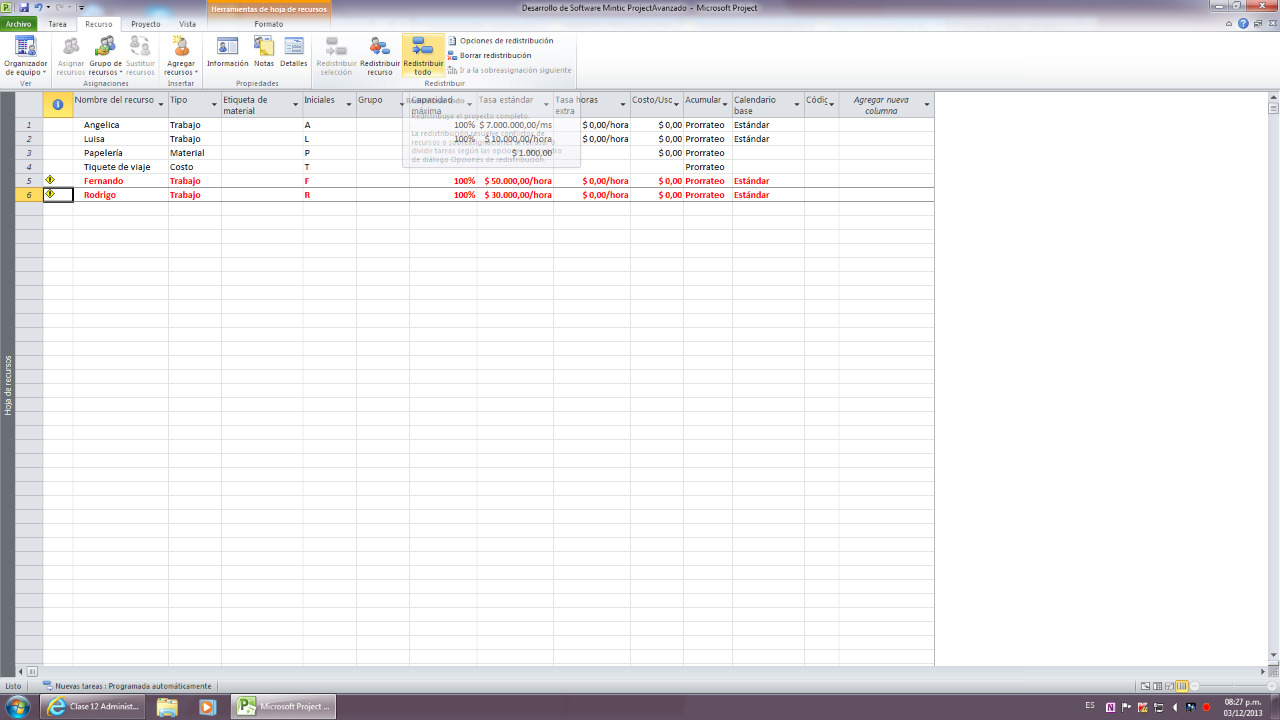
Task: Open the Formato tab
Action: click(268, 23)
